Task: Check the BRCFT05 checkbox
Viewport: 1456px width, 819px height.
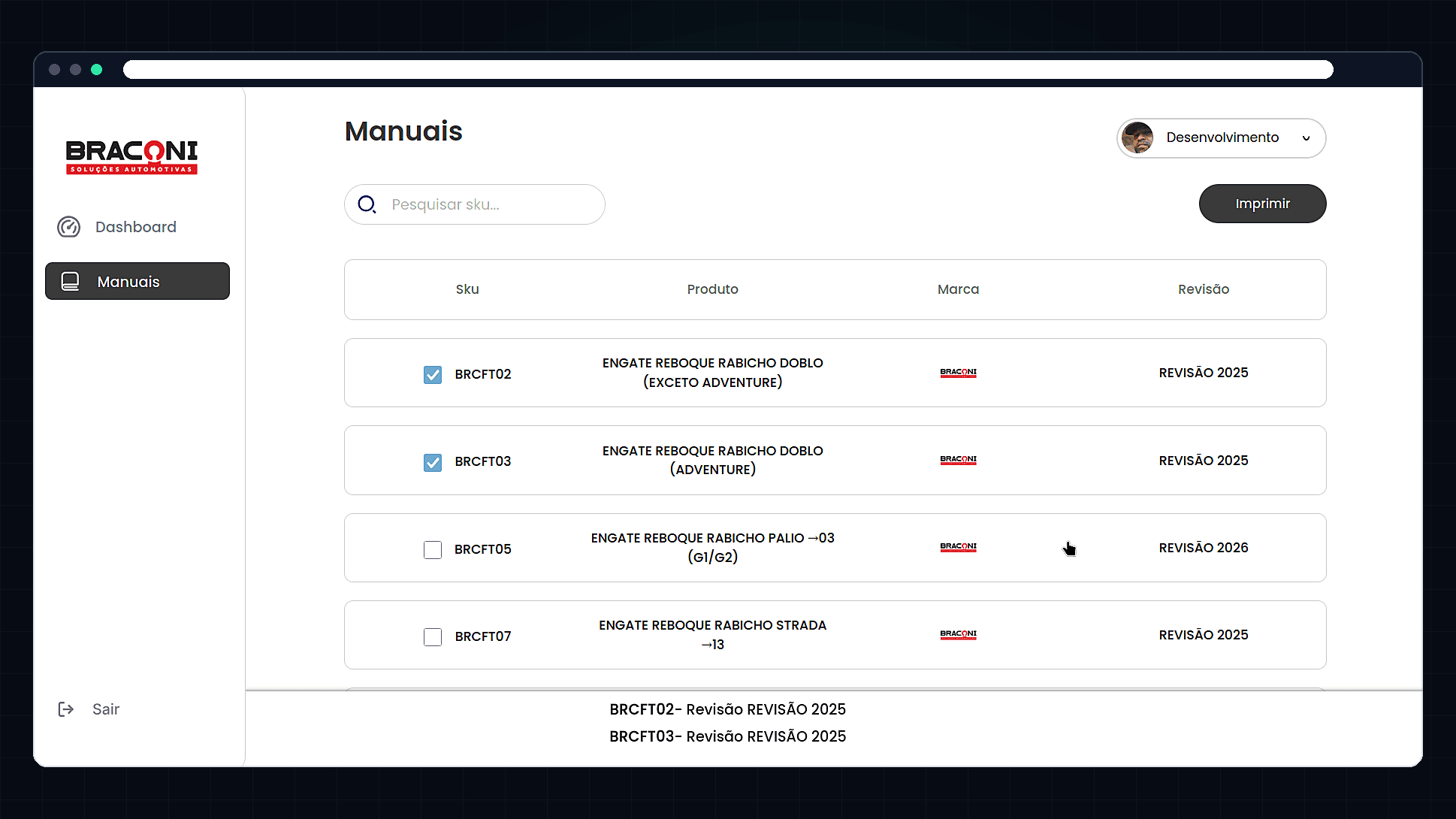Action: tap(433, 550)
